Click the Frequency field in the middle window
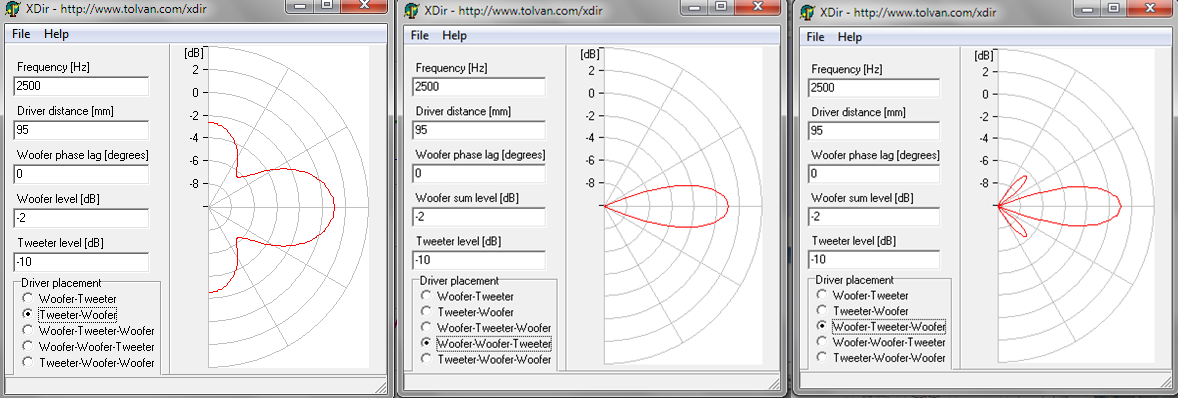The height and width of the screenshot is (398, 1178). [x=479, y=86]
